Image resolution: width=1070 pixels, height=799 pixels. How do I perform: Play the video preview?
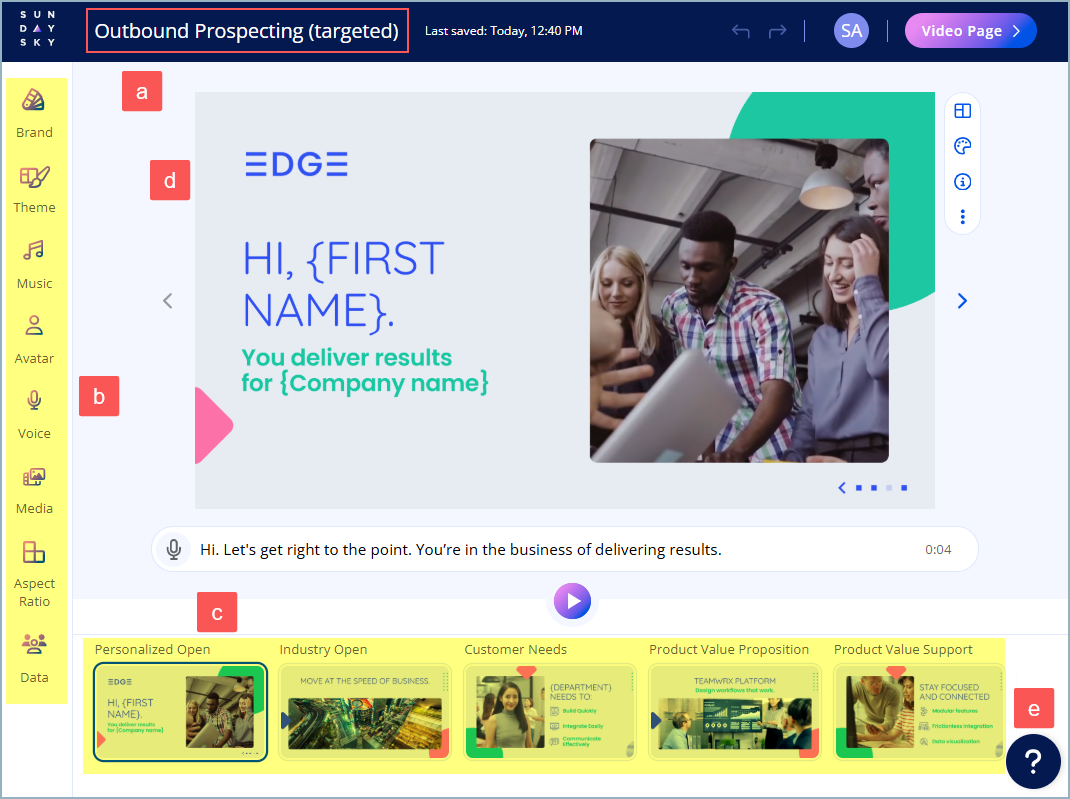click(573, 601)
